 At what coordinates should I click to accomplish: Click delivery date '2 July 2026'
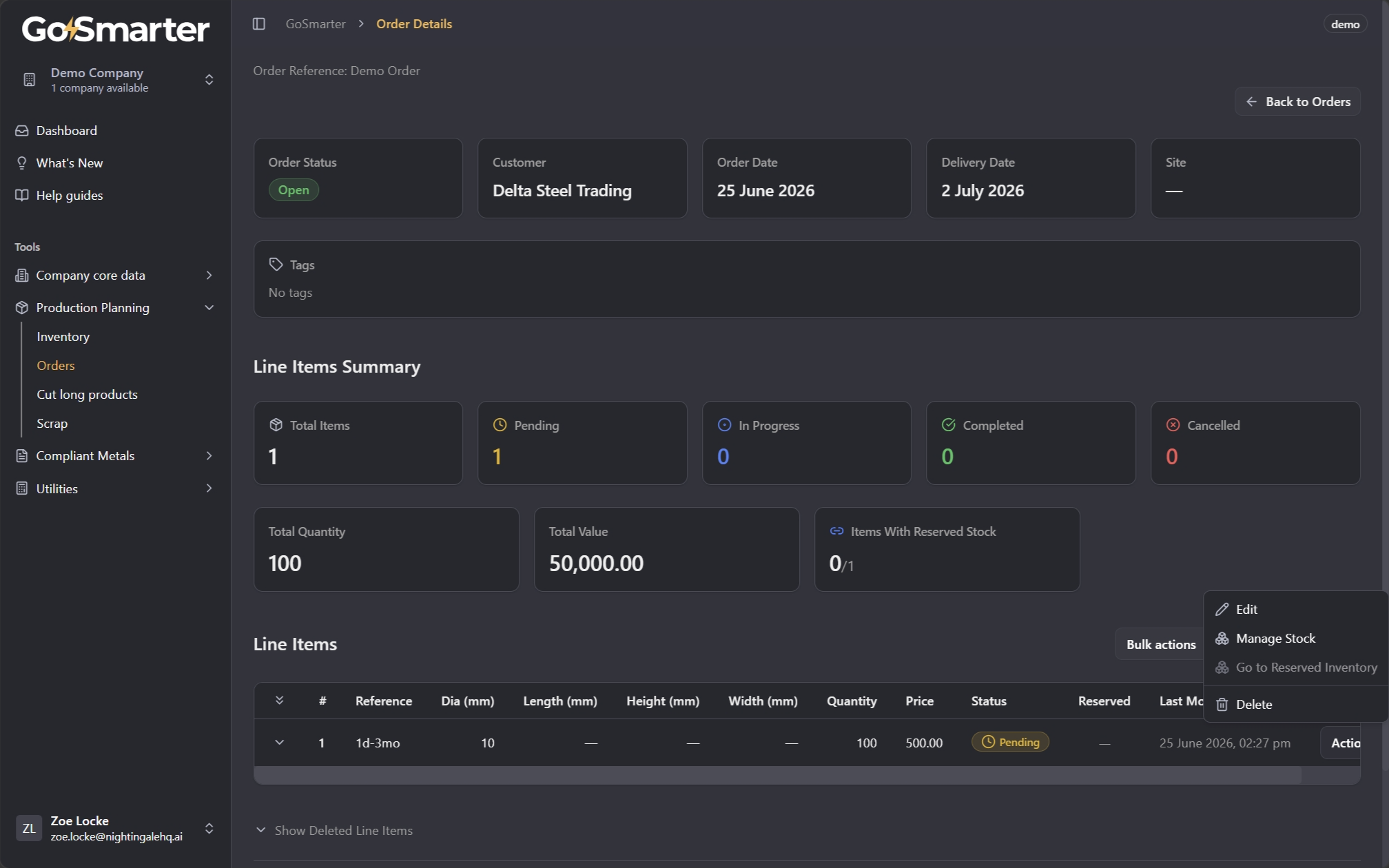tap(982, 191)
